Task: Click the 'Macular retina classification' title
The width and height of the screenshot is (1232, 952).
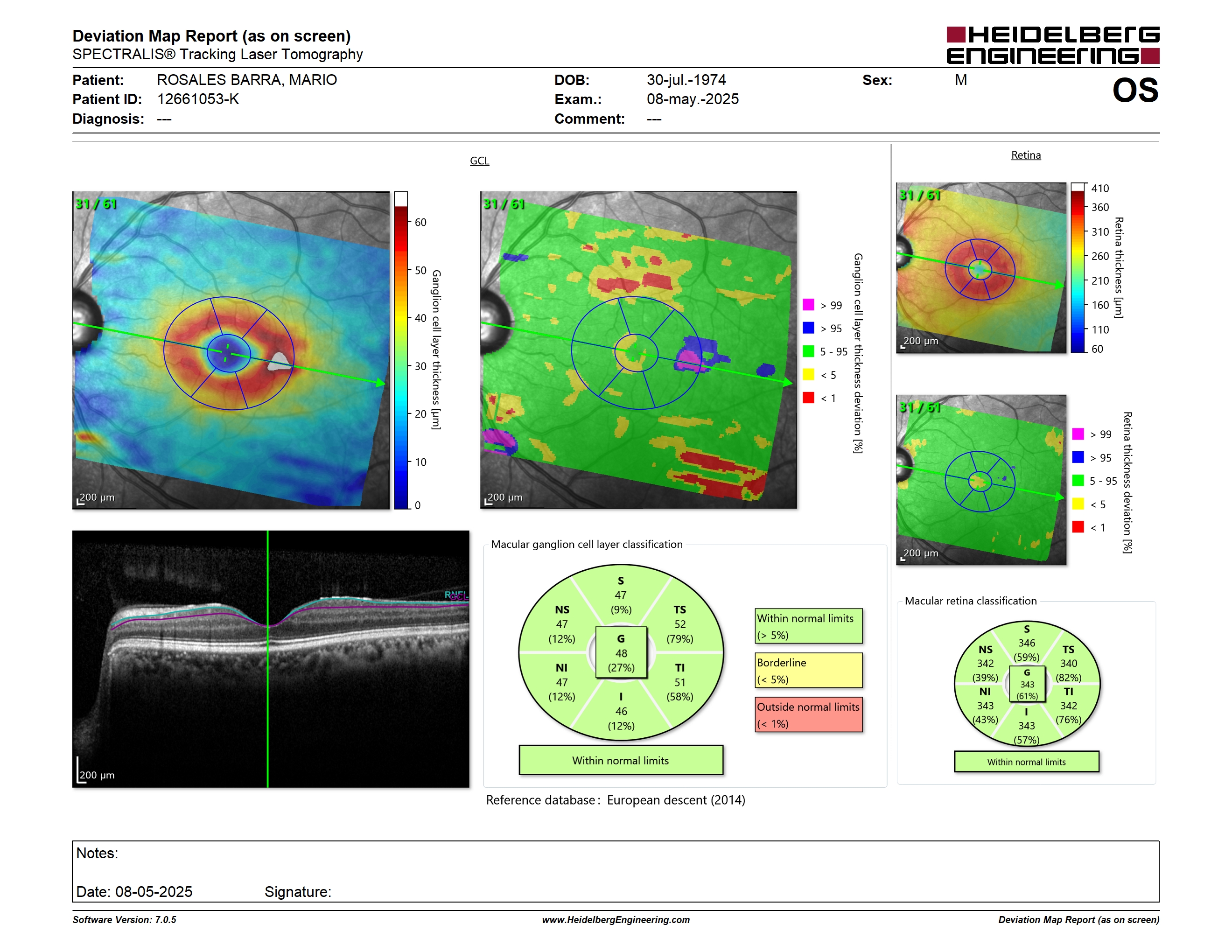Action: coord(970,601)
